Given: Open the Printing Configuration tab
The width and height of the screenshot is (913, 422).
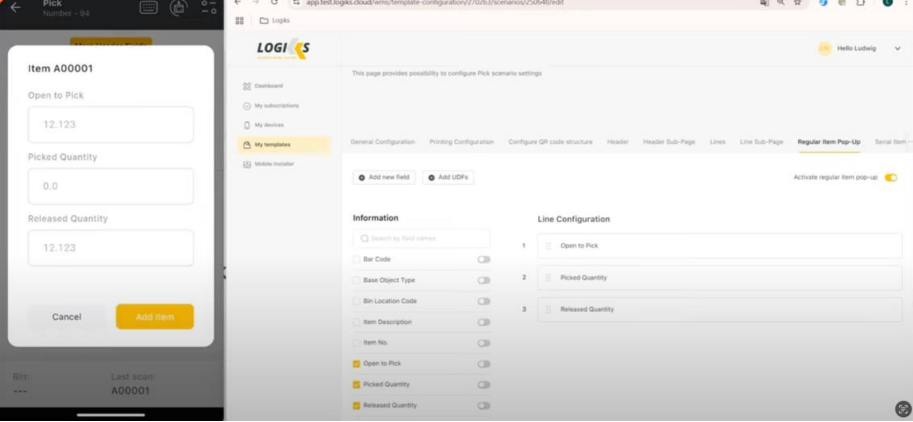Looking at the screenshot, I should (x=461, y=142).
